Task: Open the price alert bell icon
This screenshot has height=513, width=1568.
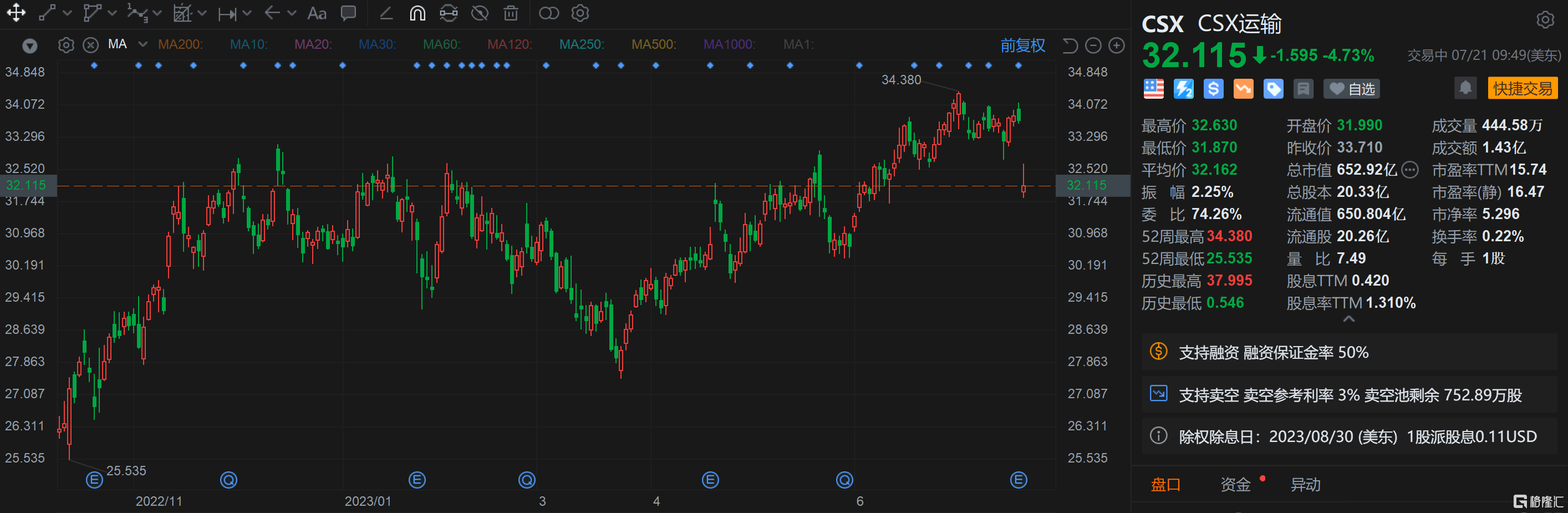Action: (1465, 88)
